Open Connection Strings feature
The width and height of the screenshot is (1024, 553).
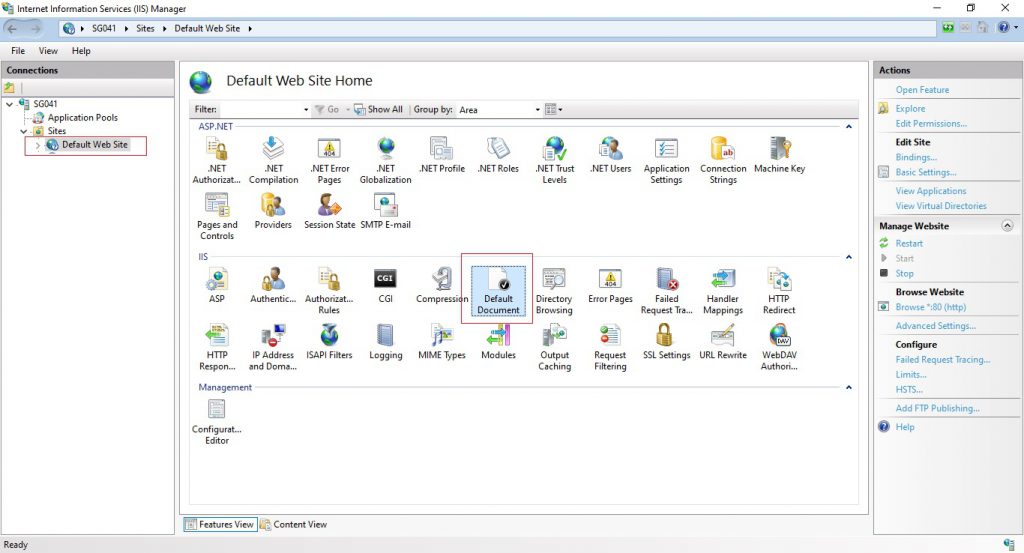click(x=723, y=161)
